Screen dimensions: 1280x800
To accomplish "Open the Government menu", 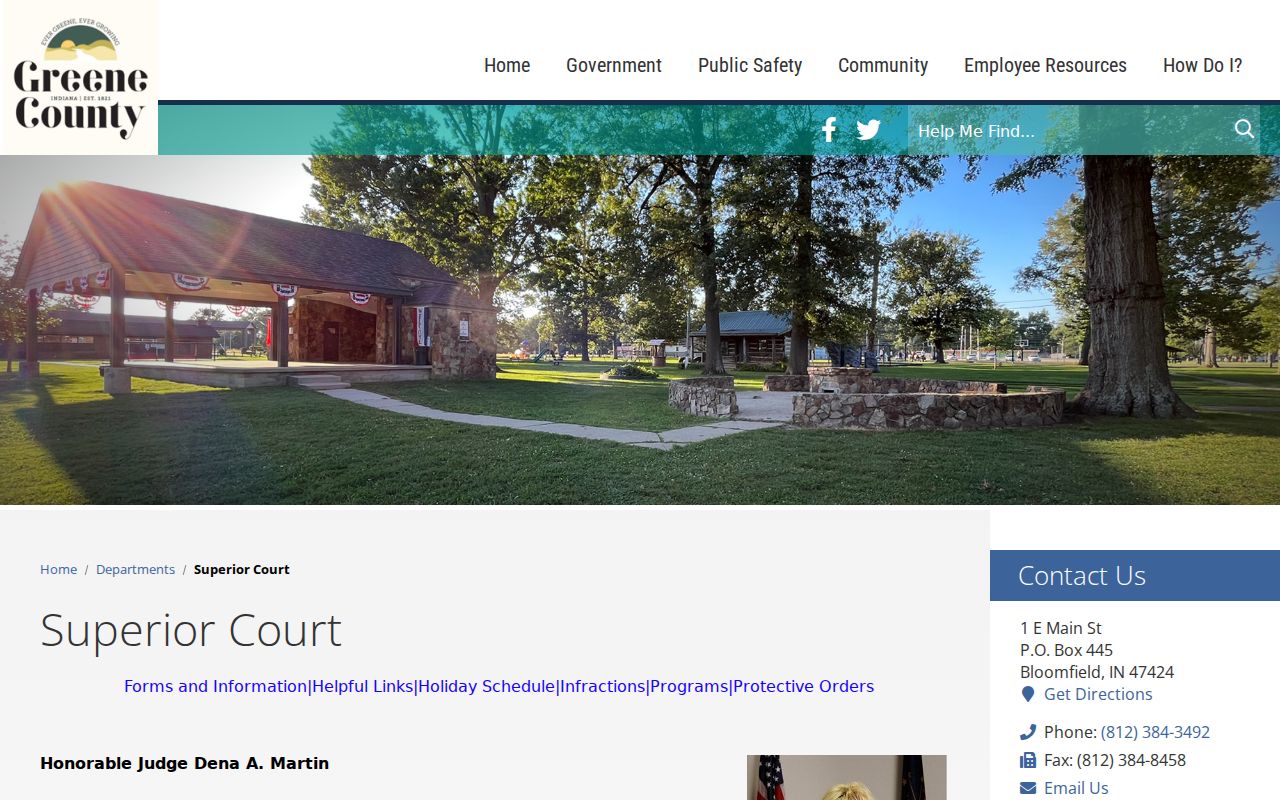I will pos(614,65).
